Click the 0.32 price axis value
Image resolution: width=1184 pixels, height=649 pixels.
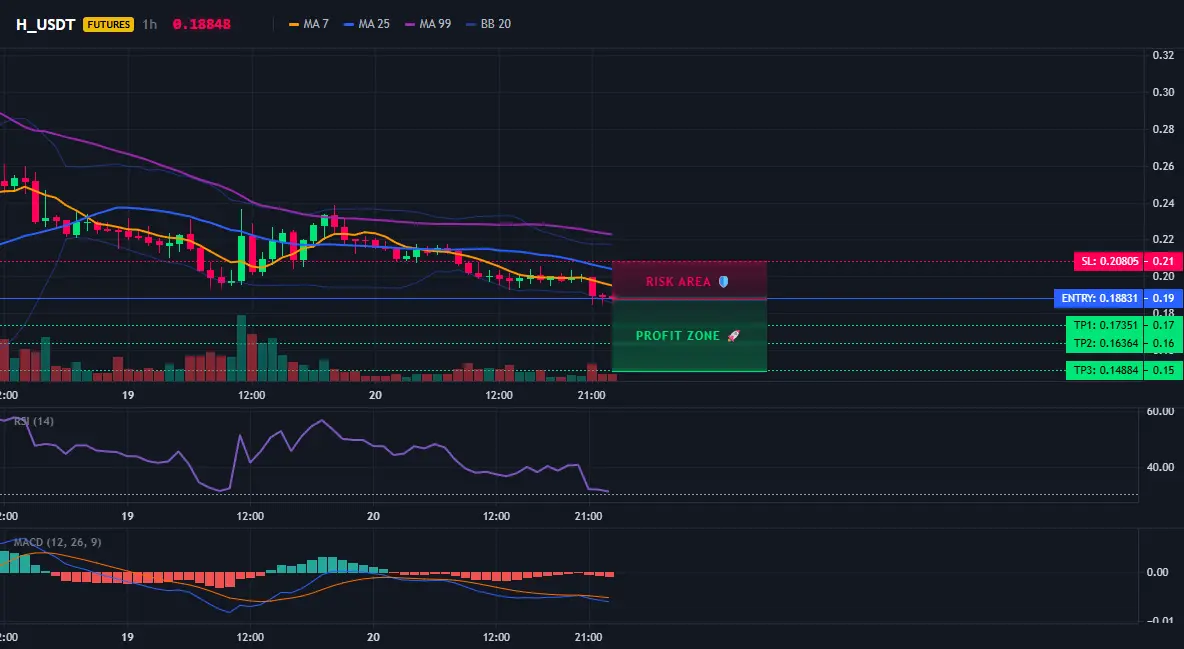1163,55
